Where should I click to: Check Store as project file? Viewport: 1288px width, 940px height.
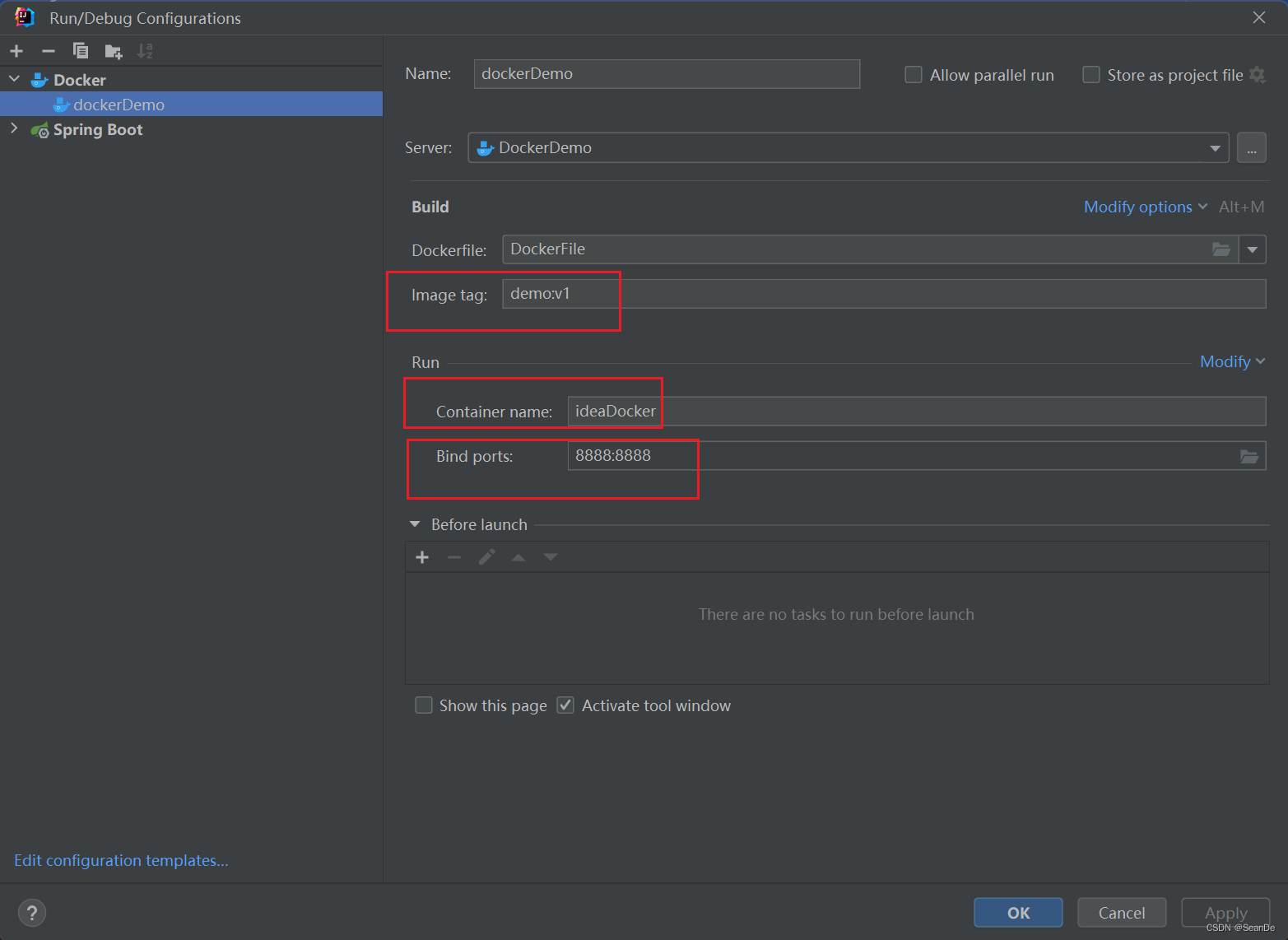(x=1091, y=75)
